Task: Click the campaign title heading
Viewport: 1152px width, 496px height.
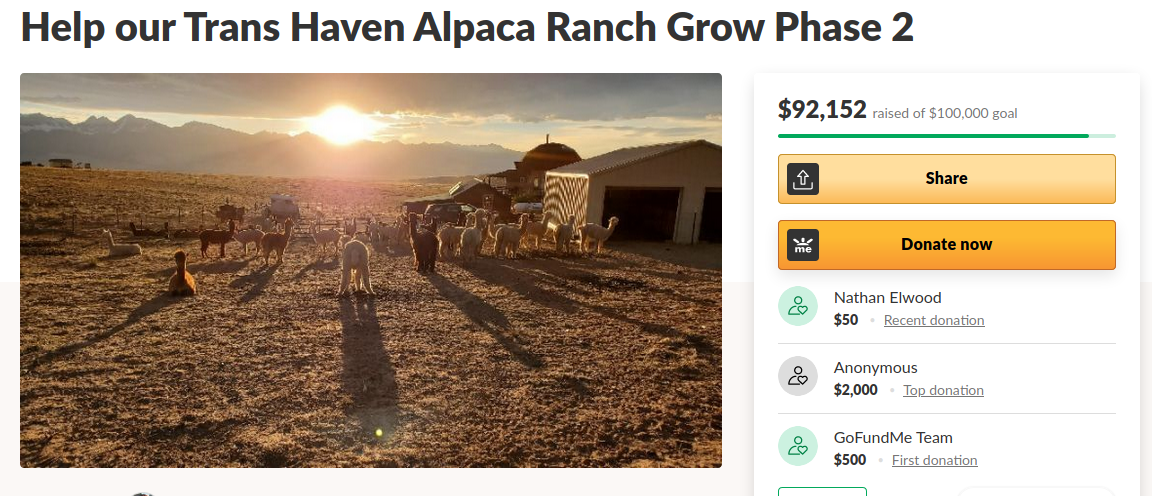Action: pyautogui.click(x=467, y=27)
